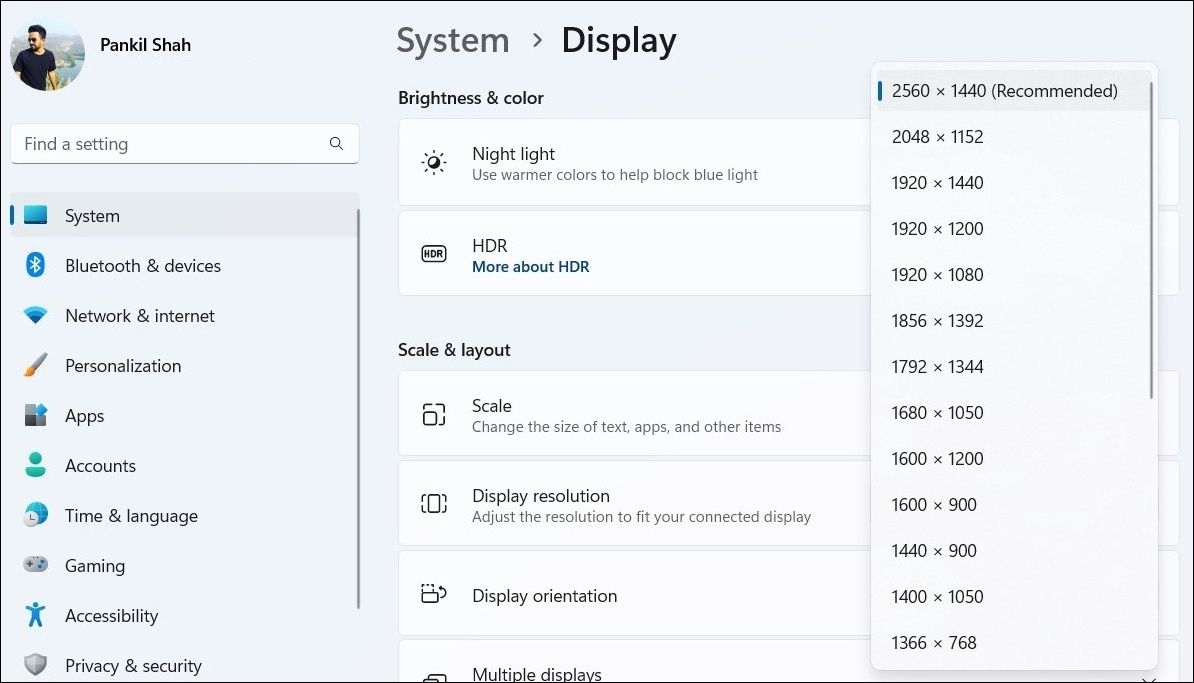Select the 1920 × 1080 resolution

coord(938,274)
